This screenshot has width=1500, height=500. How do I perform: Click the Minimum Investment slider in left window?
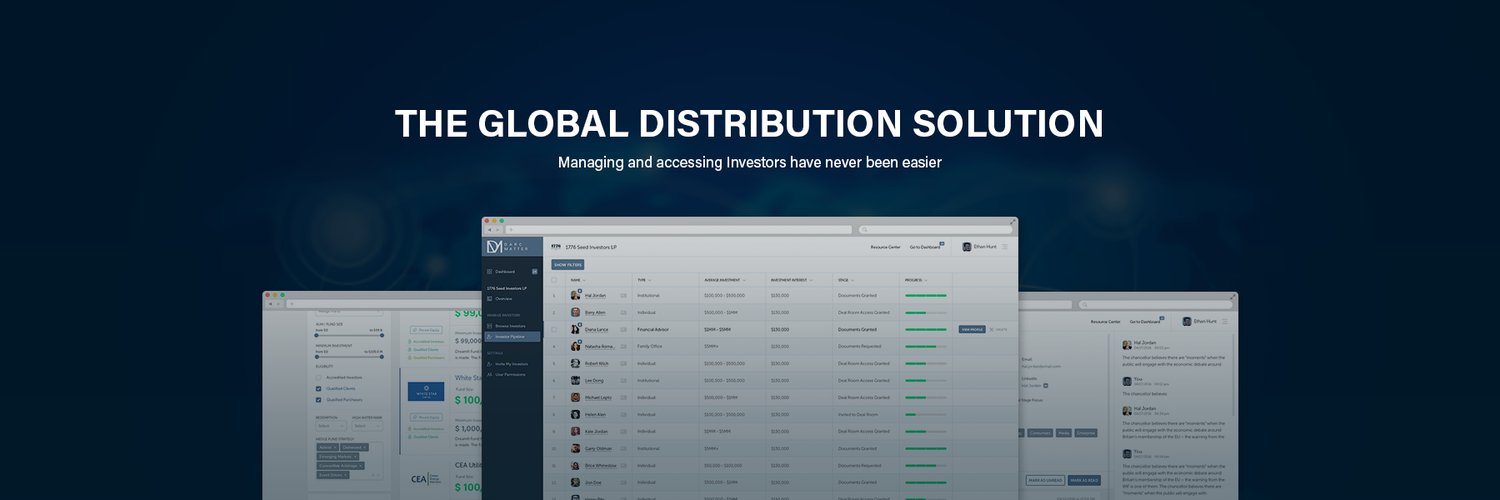(349, 357)
